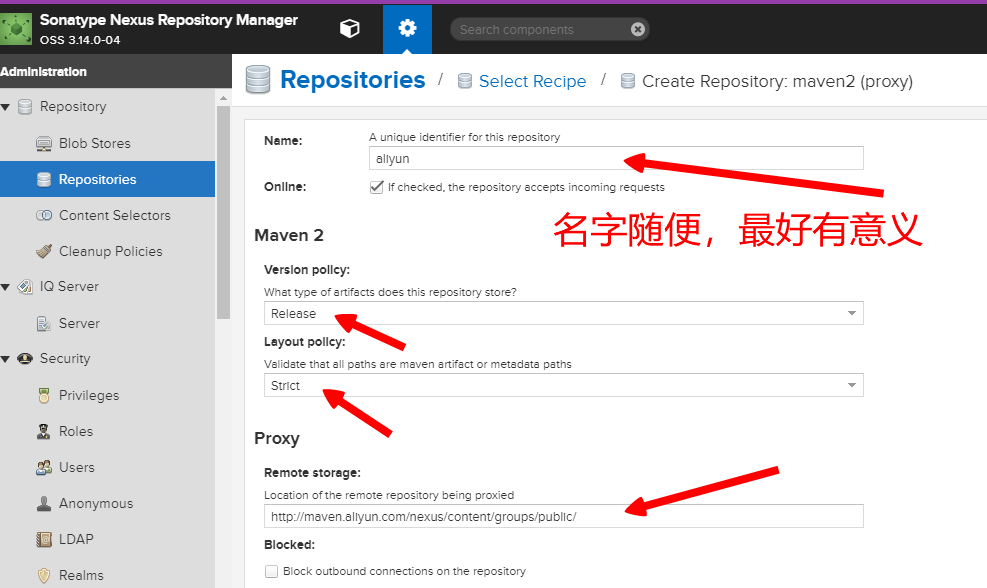Click the Blob Stores icon in sidebar
The height and width of the screenshot is (588, 987).
[x=43, y=144]
